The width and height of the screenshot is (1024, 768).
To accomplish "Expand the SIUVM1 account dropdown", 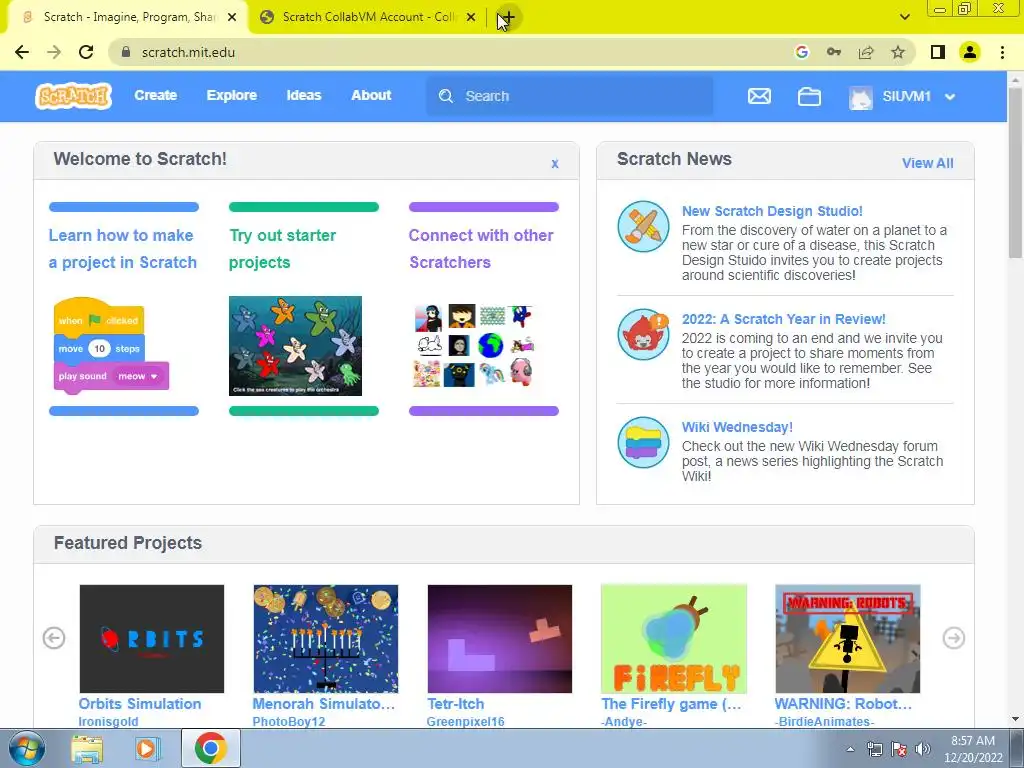I will (950, 97).
